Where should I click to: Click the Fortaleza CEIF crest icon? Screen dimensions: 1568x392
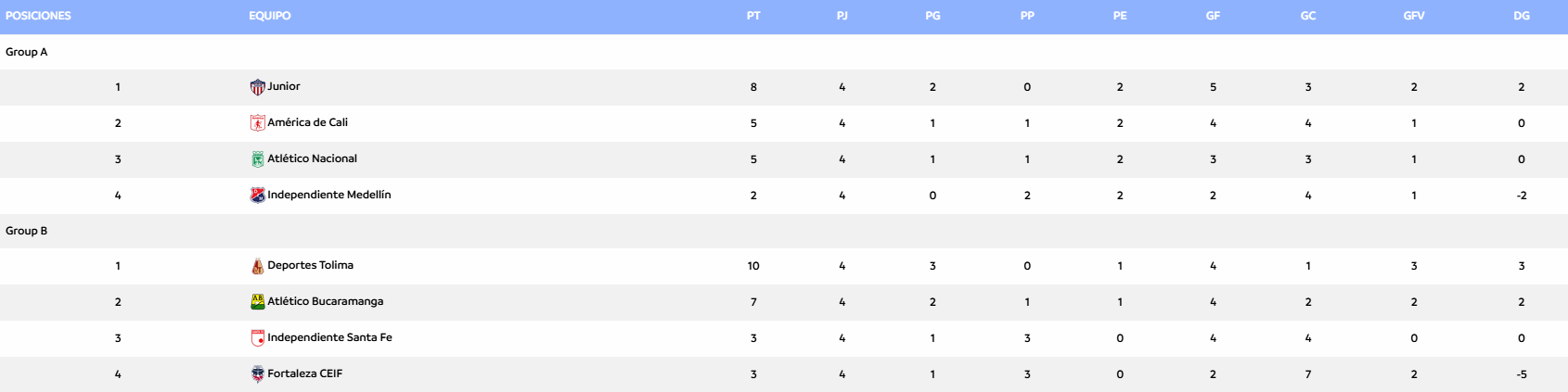pos(258,374)
